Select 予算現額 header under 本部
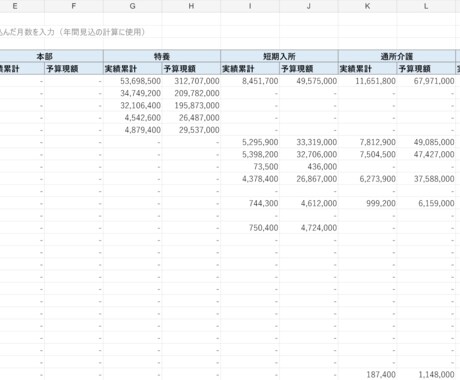The width and height of the screenshot is (460, 380). point(74,69)
